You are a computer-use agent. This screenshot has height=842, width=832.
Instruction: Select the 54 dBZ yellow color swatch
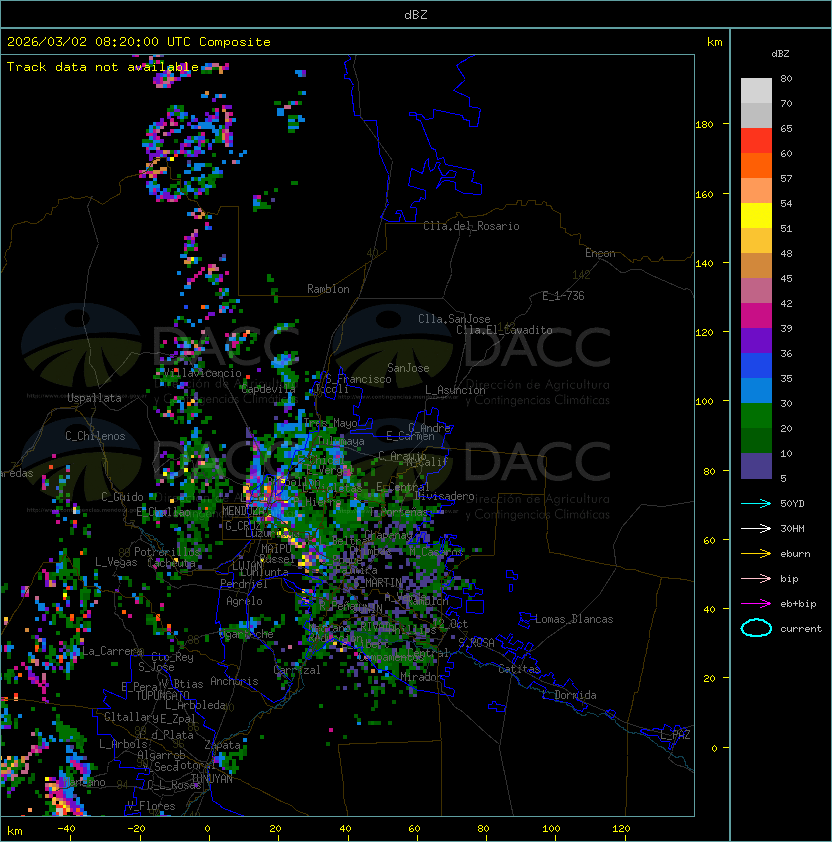click(756, 215)
